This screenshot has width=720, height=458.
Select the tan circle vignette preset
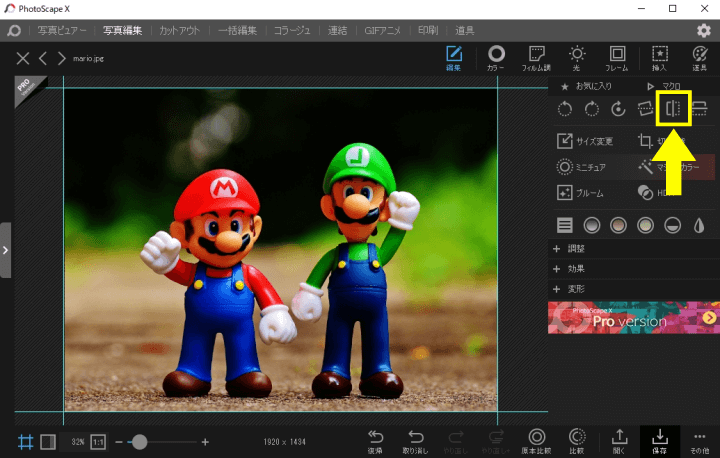click(x=618, y=225)
